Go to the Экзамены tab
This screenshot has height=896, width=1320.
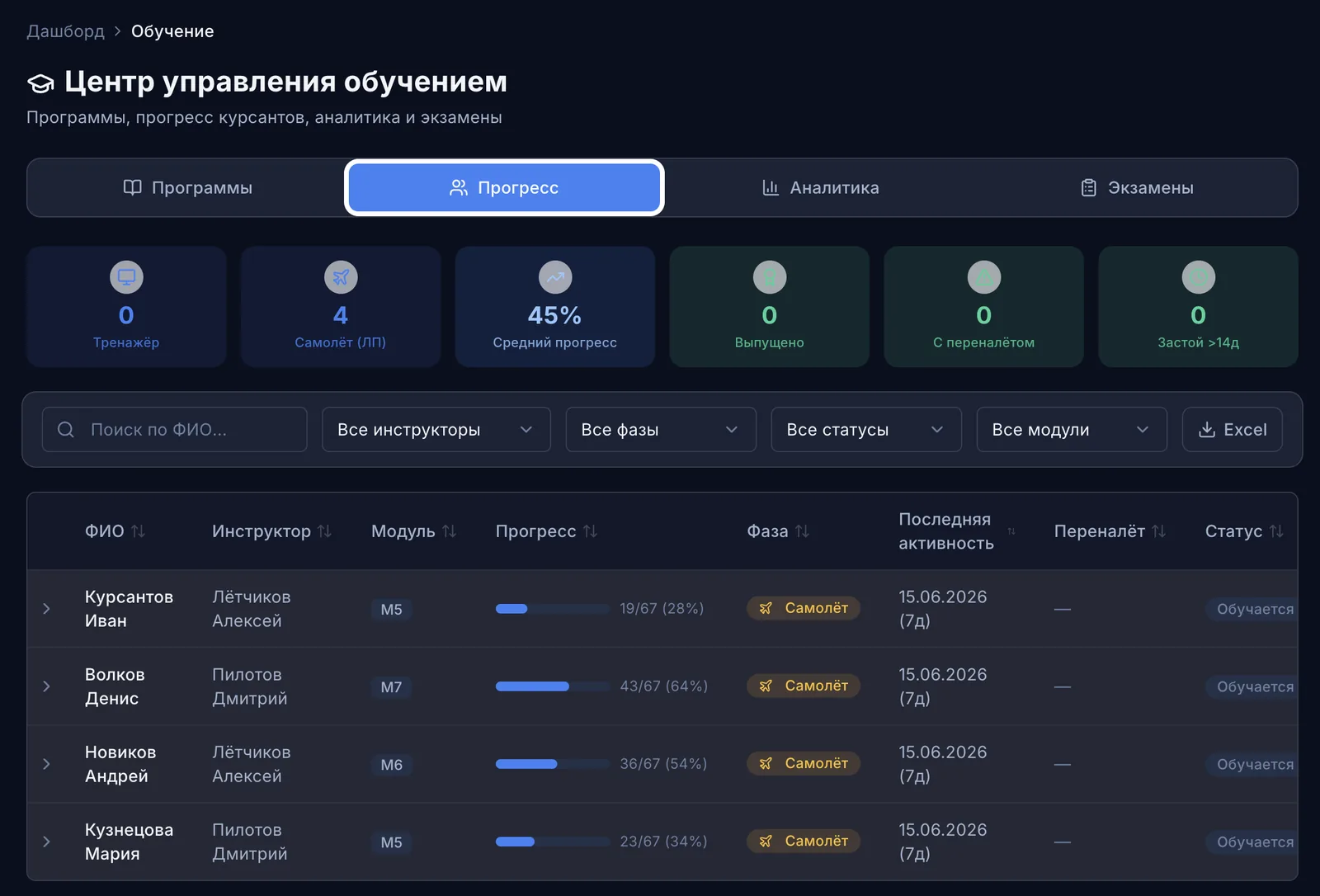[x=1137, y=187]
